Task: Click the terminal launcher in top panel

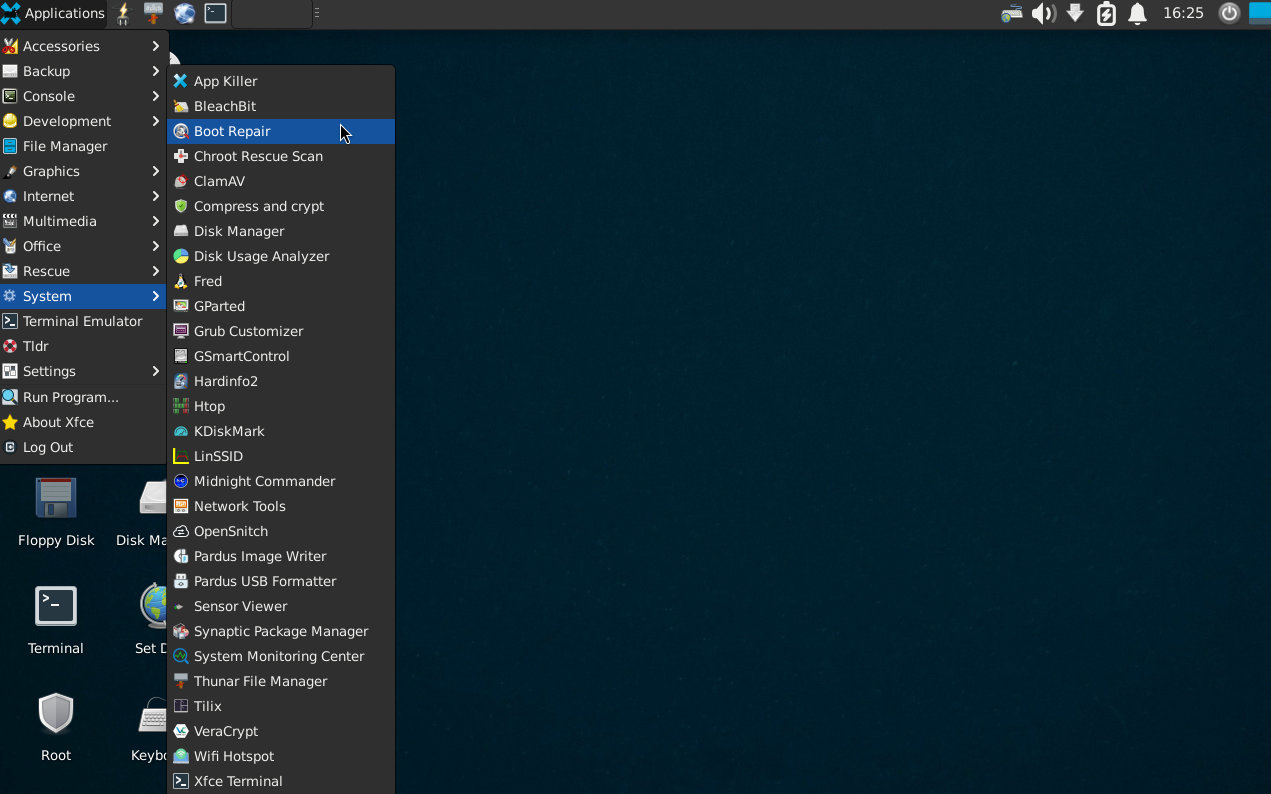Action: point(215,13)
